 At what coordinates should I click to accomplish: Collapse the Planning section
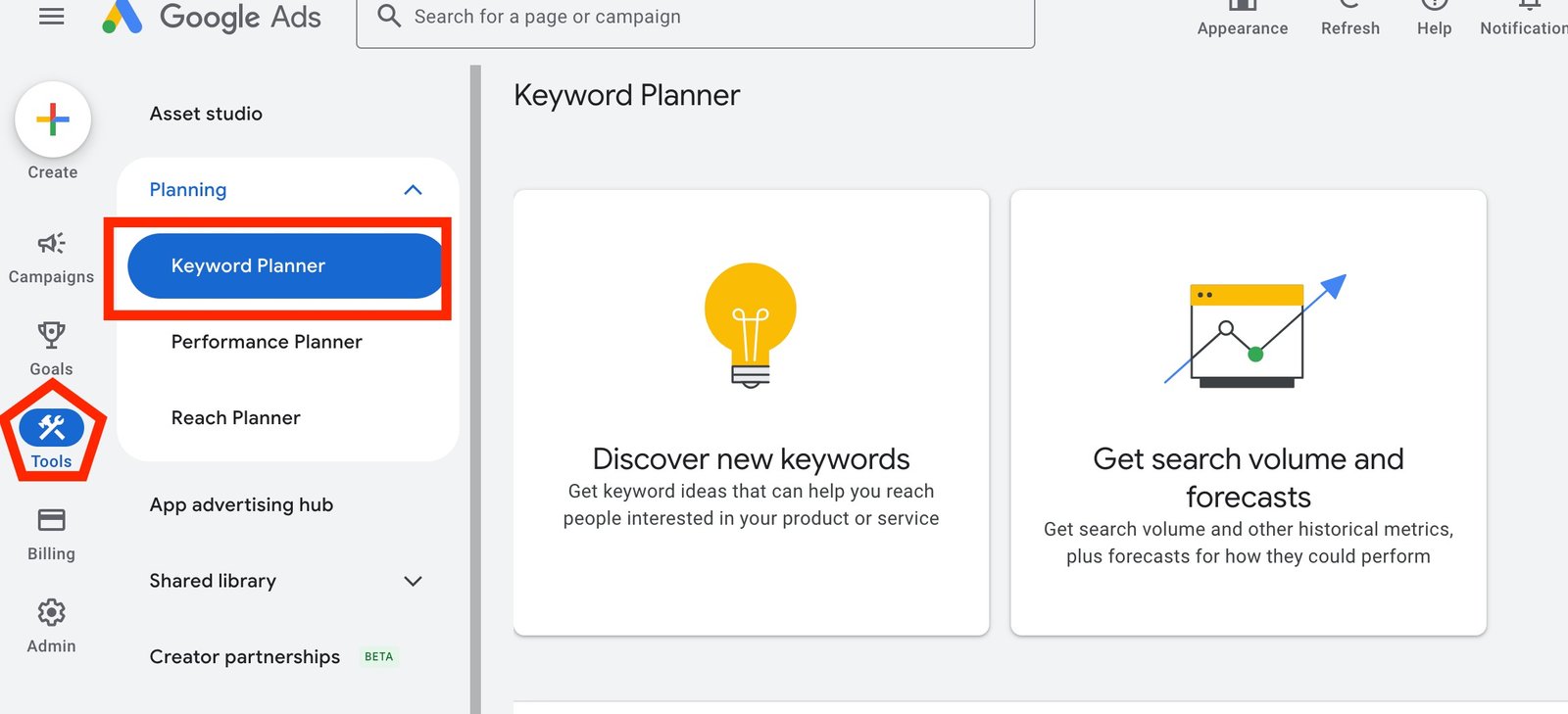[x=414, y=189]
